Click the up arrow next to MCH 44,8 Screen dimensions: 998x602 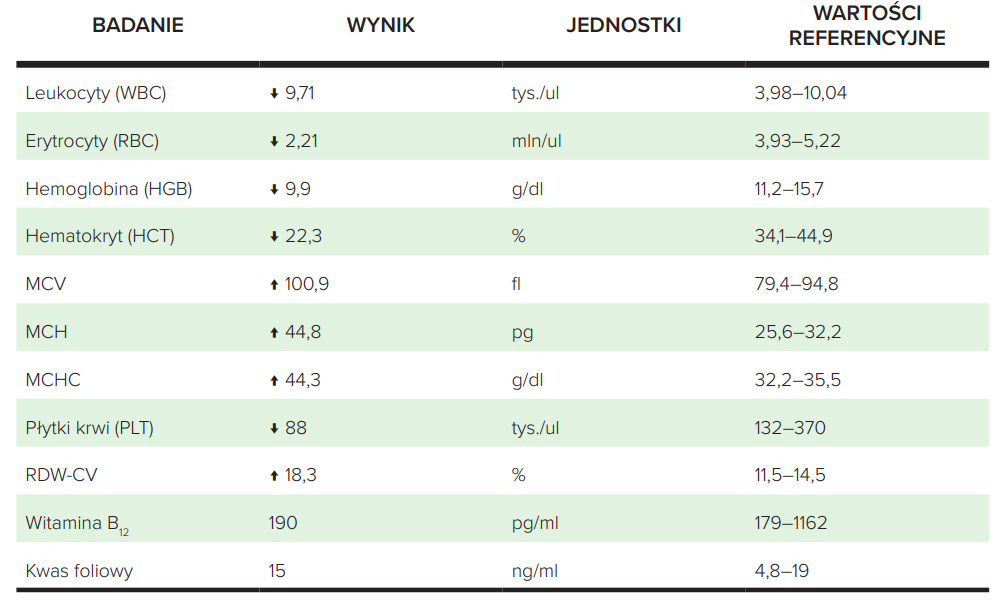pyautogui.click(x=274, y=333)
